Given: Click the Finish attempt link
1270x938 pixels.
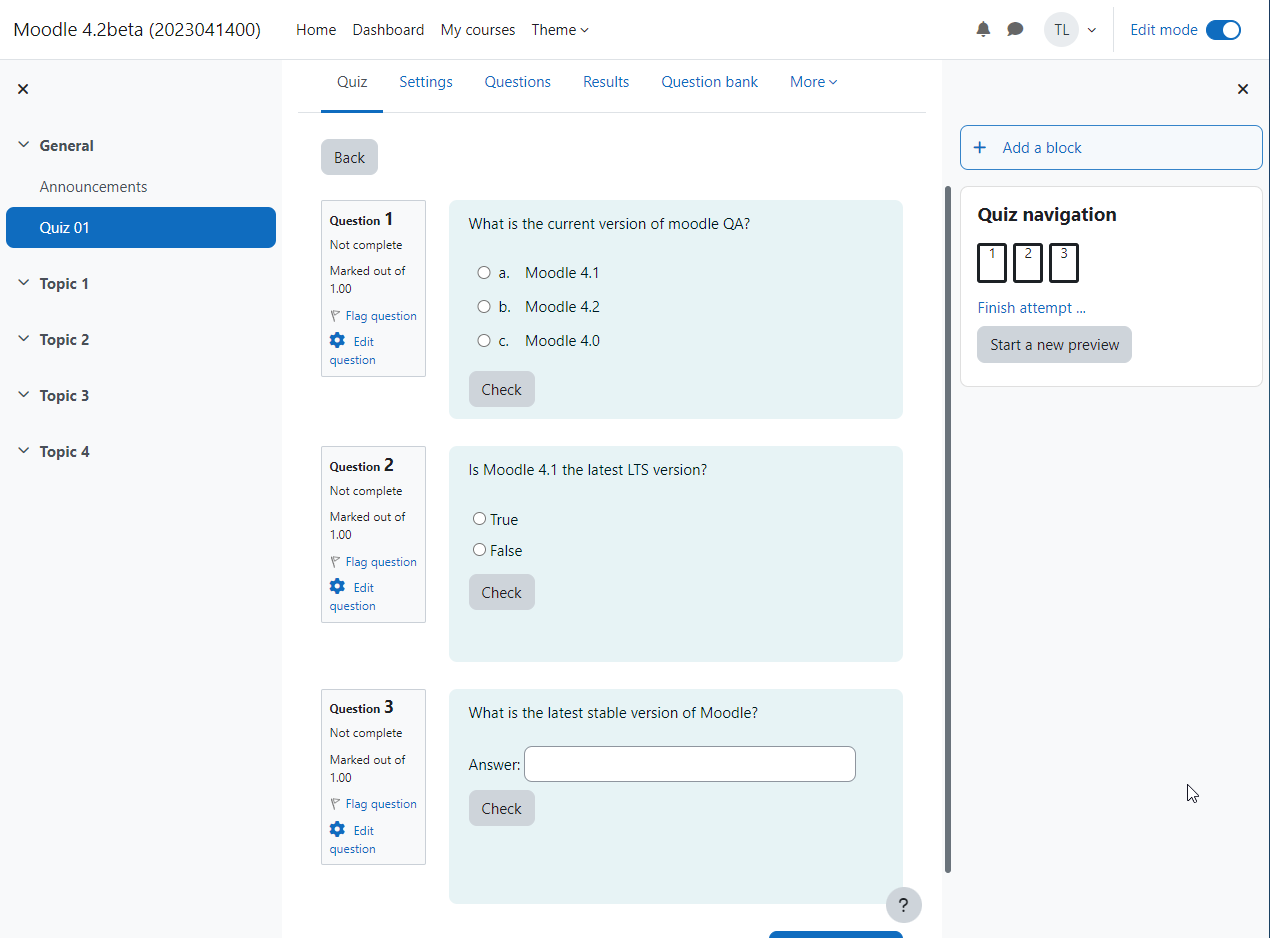Looking at the screenshot, I should point(1031,308).
